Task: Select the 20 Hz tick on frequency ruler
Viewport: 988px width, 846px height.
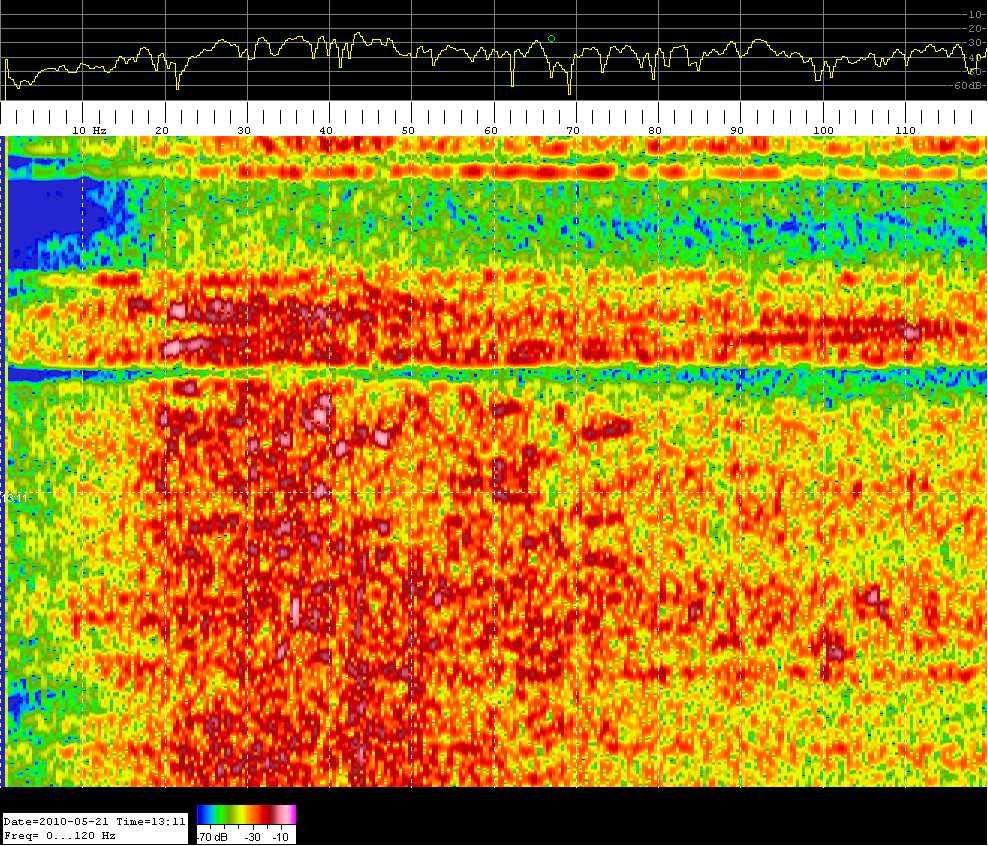Action: point(161,130)
